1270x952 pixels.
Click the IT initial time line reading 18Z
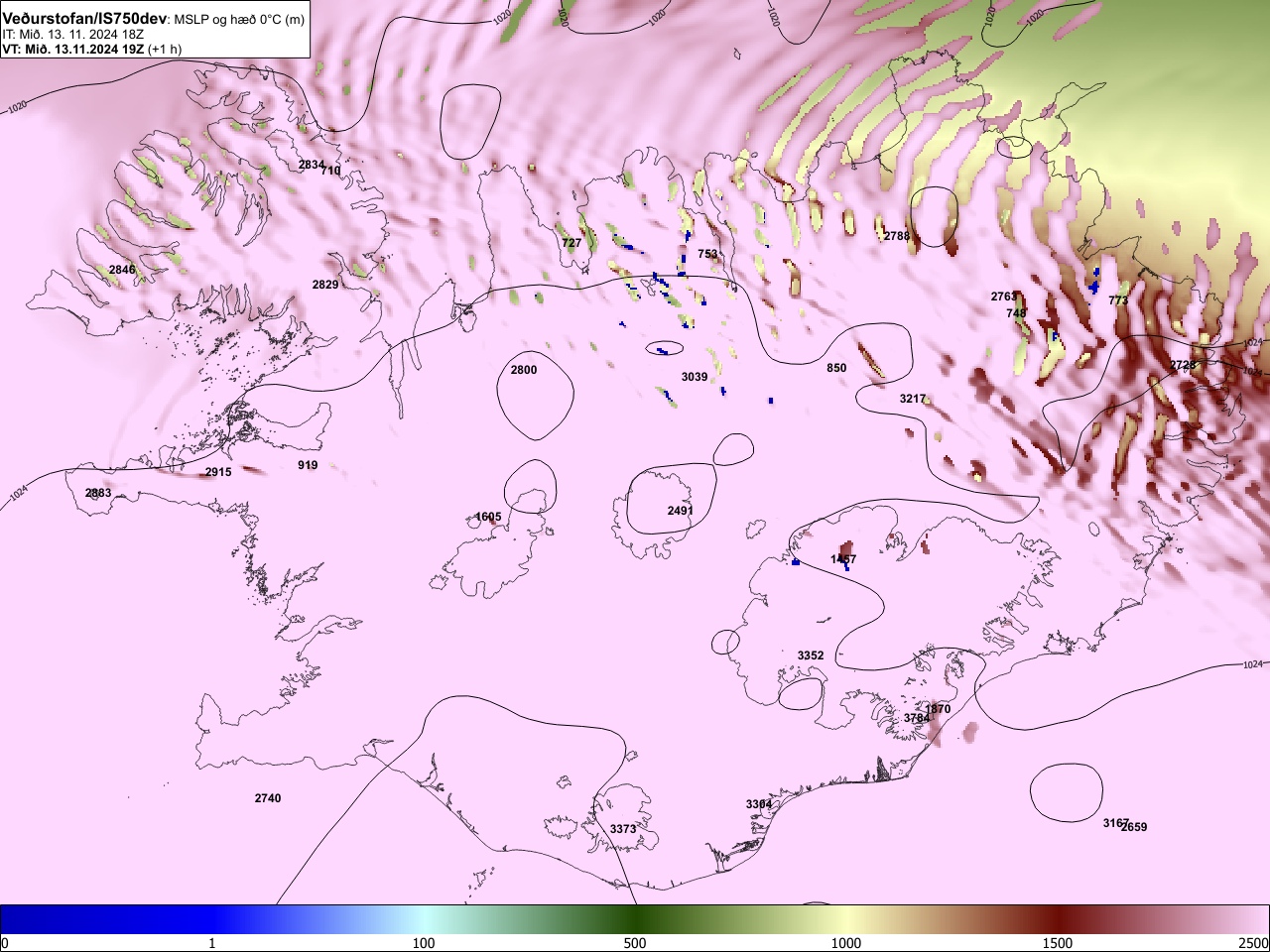point(73,34)
